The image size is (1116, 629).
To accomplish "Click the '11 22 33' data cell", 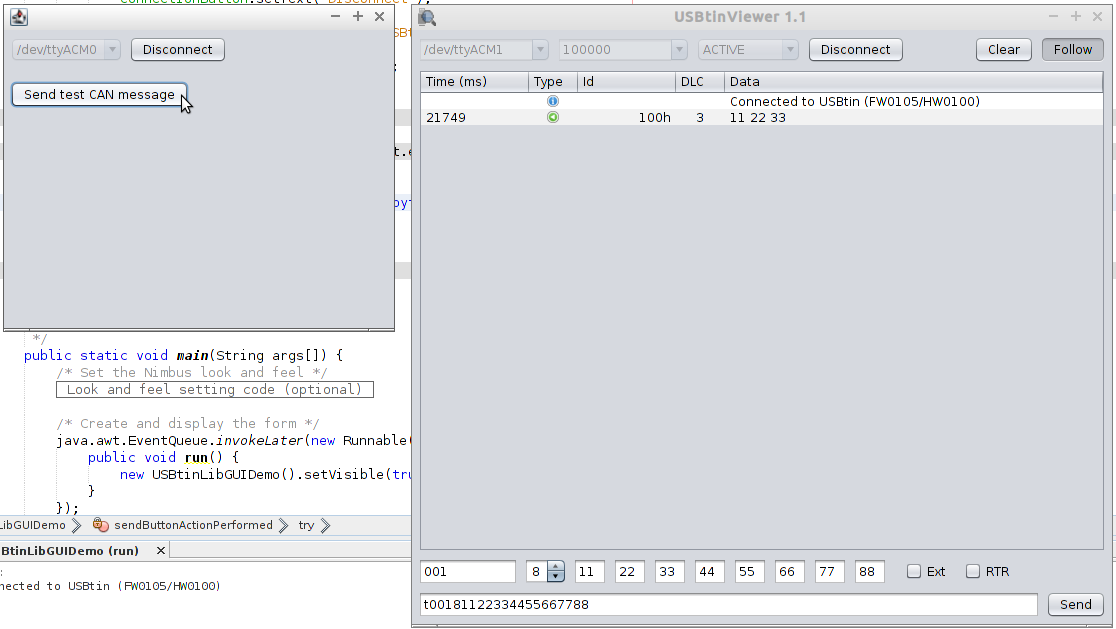I will 758,118.
